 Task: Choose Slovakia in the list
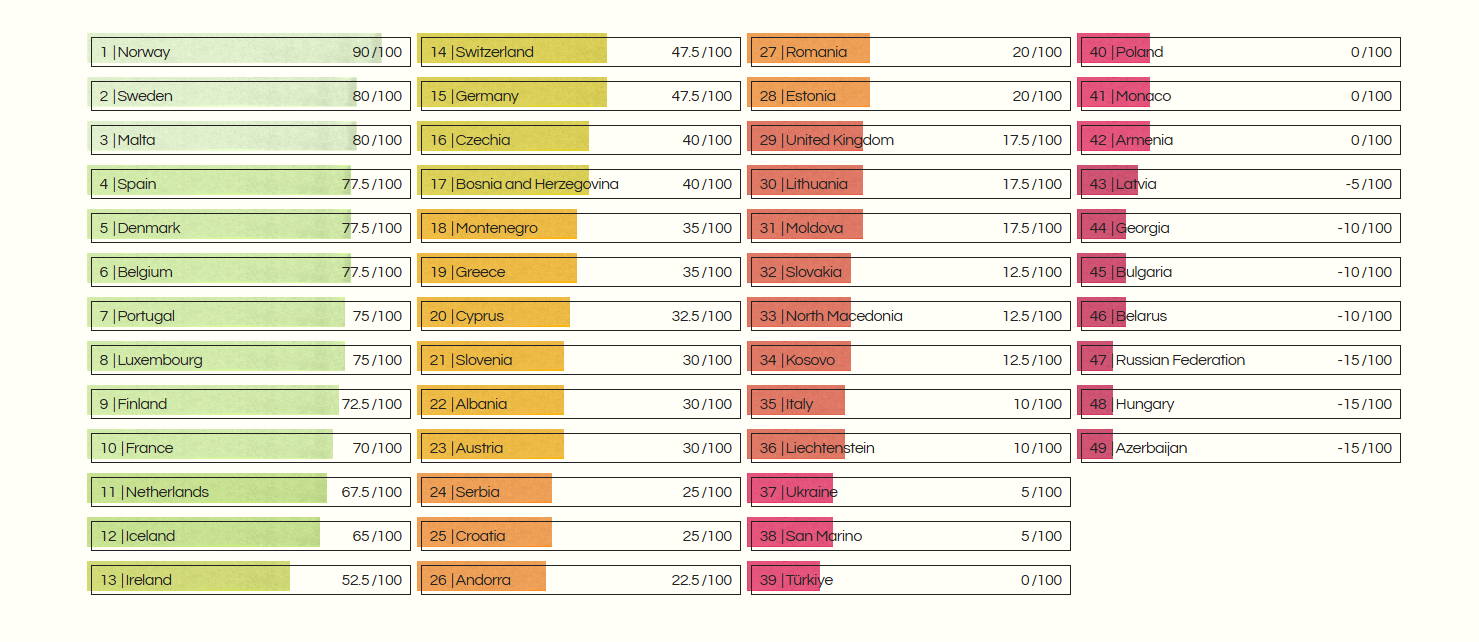point(911,272)
